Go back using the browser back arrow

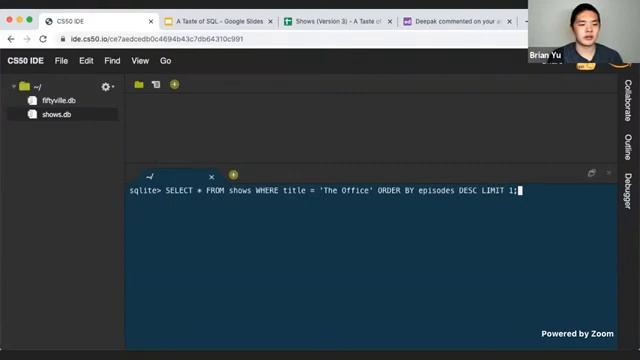pos(11,39)
